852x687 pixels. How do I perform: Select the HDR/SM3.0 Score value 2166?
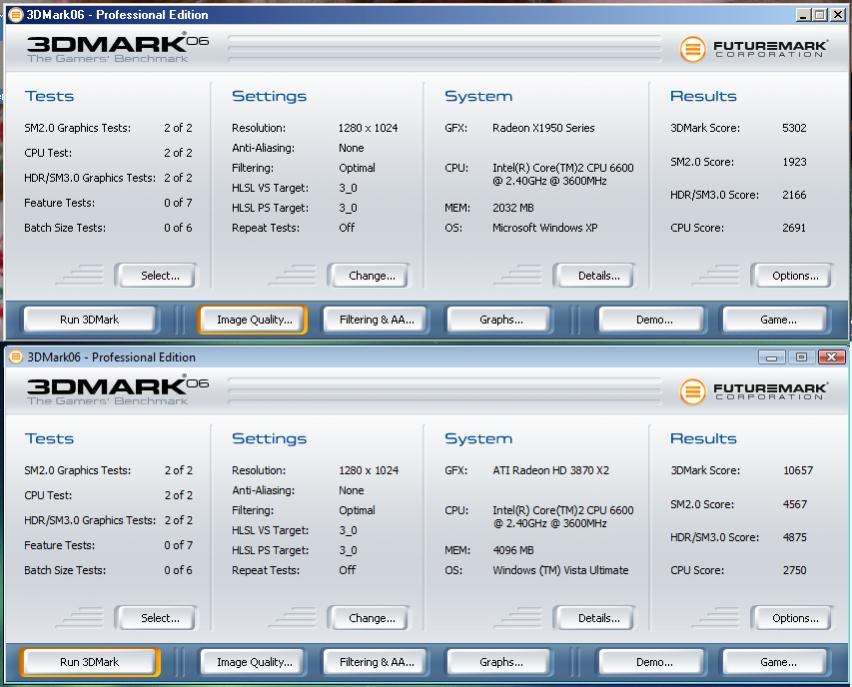[794, 195]
